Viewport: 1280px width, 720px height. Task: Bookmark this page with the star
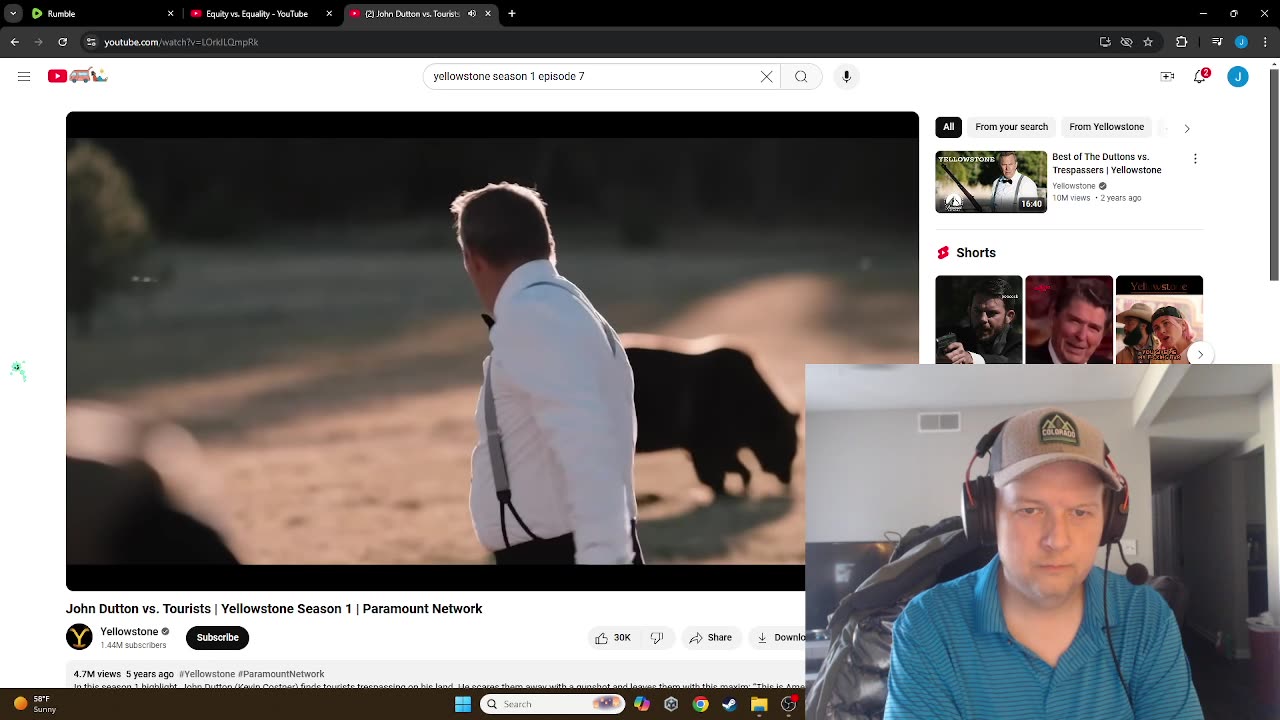tap(1148, 42)
